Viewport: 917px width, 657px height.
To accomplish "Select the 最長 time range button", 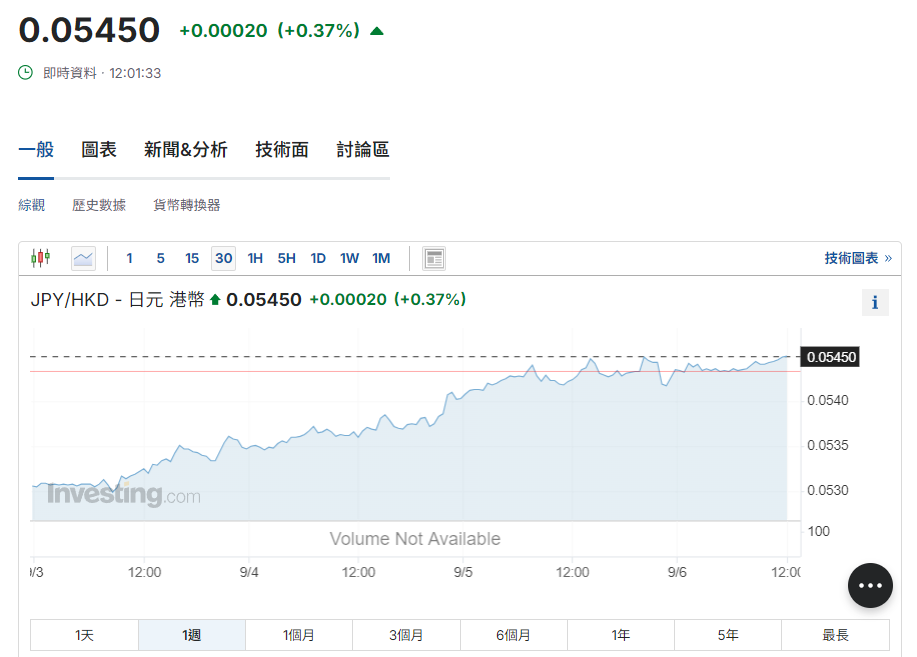I will (x=835, y=635).
